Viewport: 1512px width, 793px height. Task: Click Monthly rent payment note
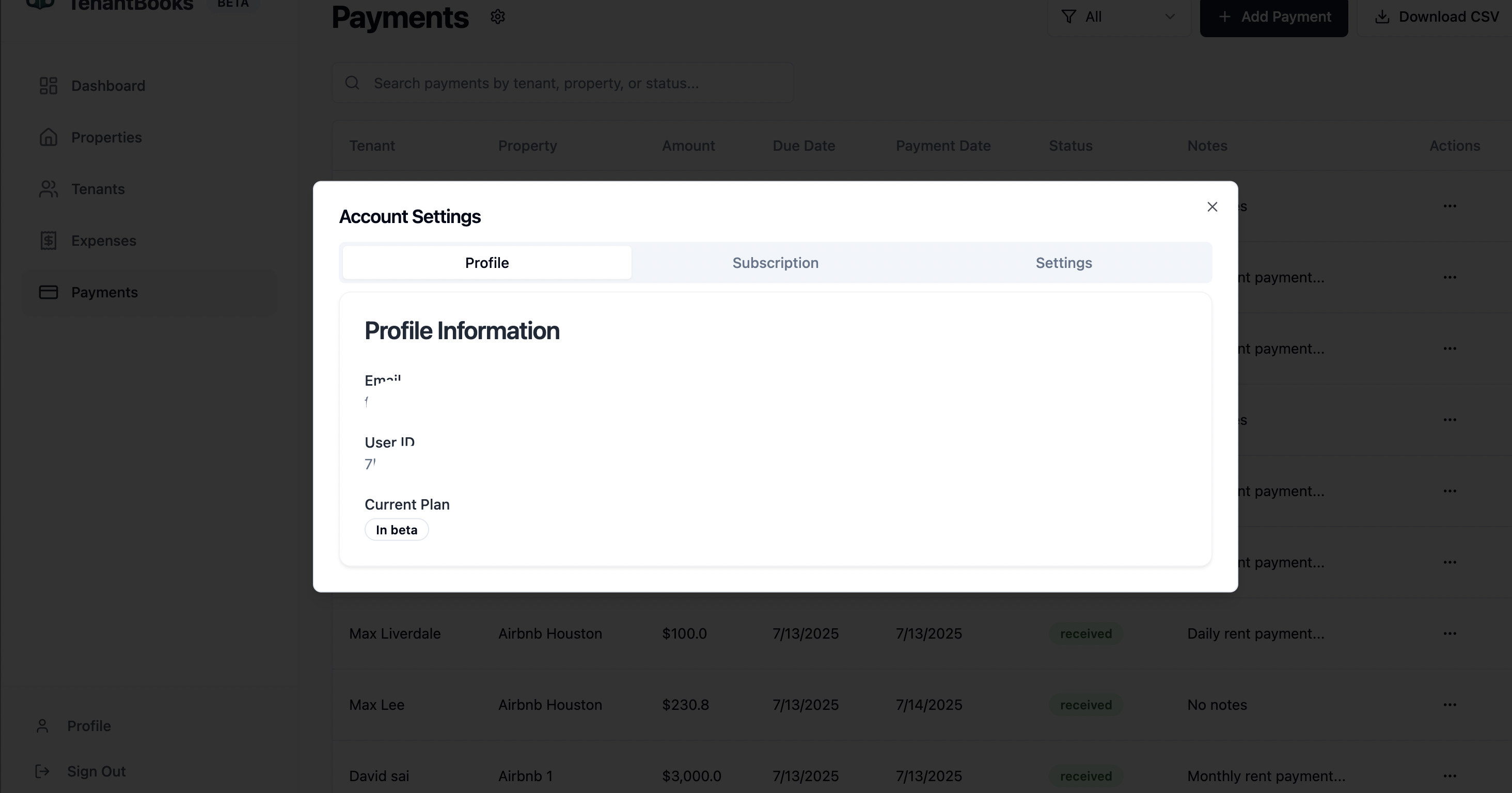pos(1266,776)
